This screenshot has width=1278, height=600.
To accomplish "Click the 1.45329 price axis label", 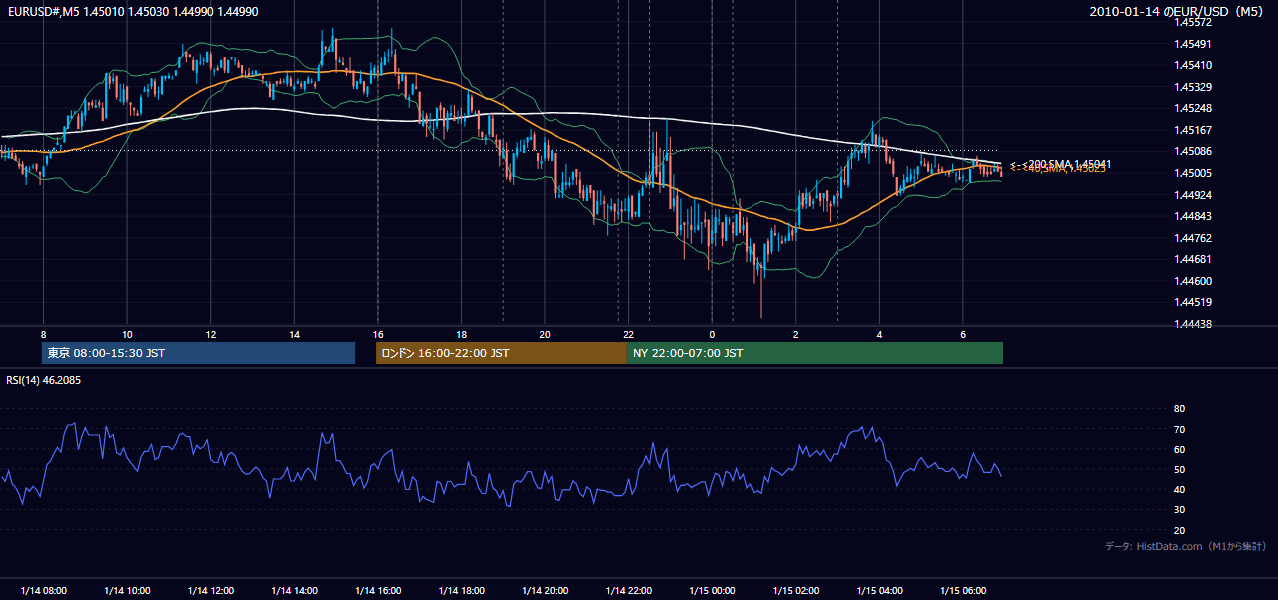I will tap(1193, 87).
